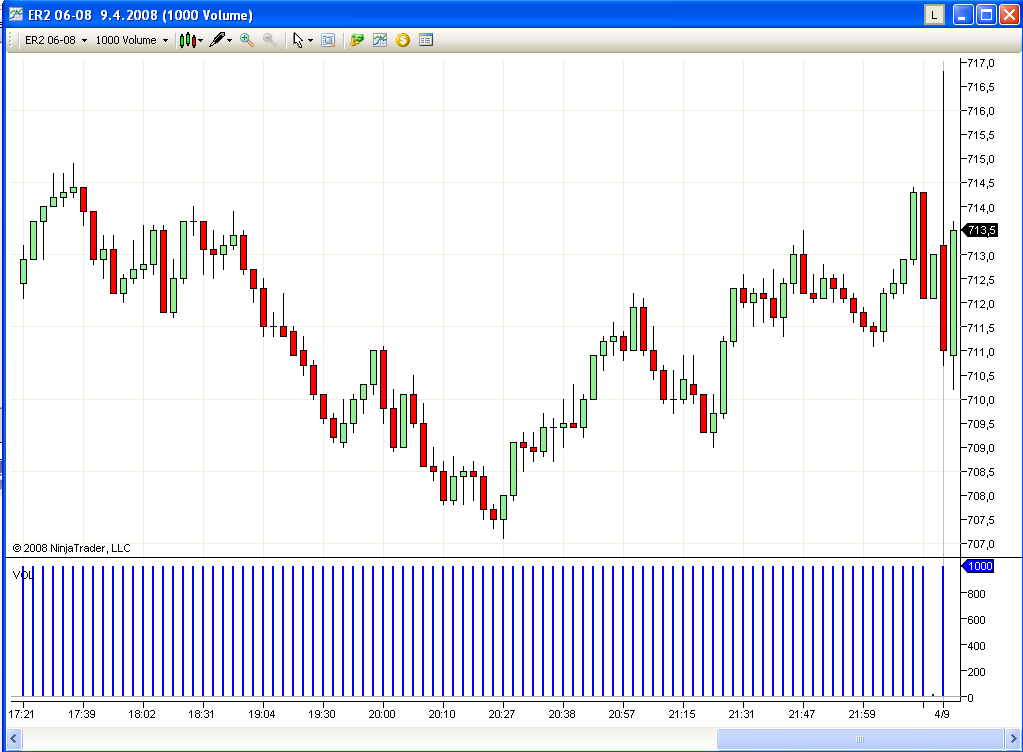This screenshot has height=752, width=1023.
Task: Click the horizontal scrollbar right arrow
Action: 1013,739
